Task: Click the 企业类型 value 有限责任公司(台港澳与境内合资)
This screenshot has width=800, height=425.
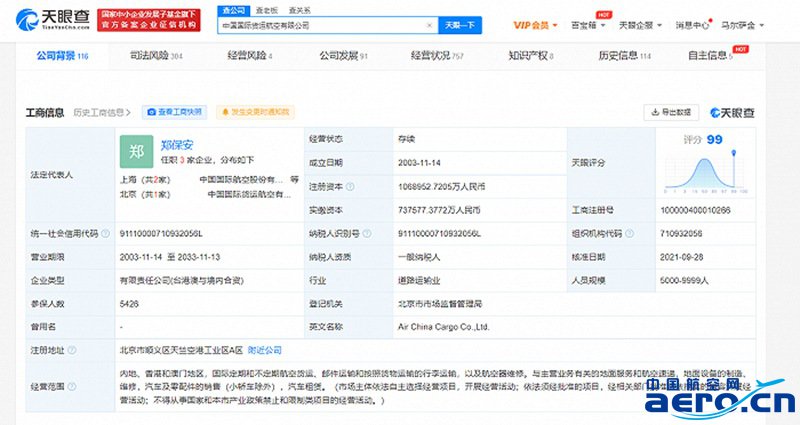Action: click(182, 281)
